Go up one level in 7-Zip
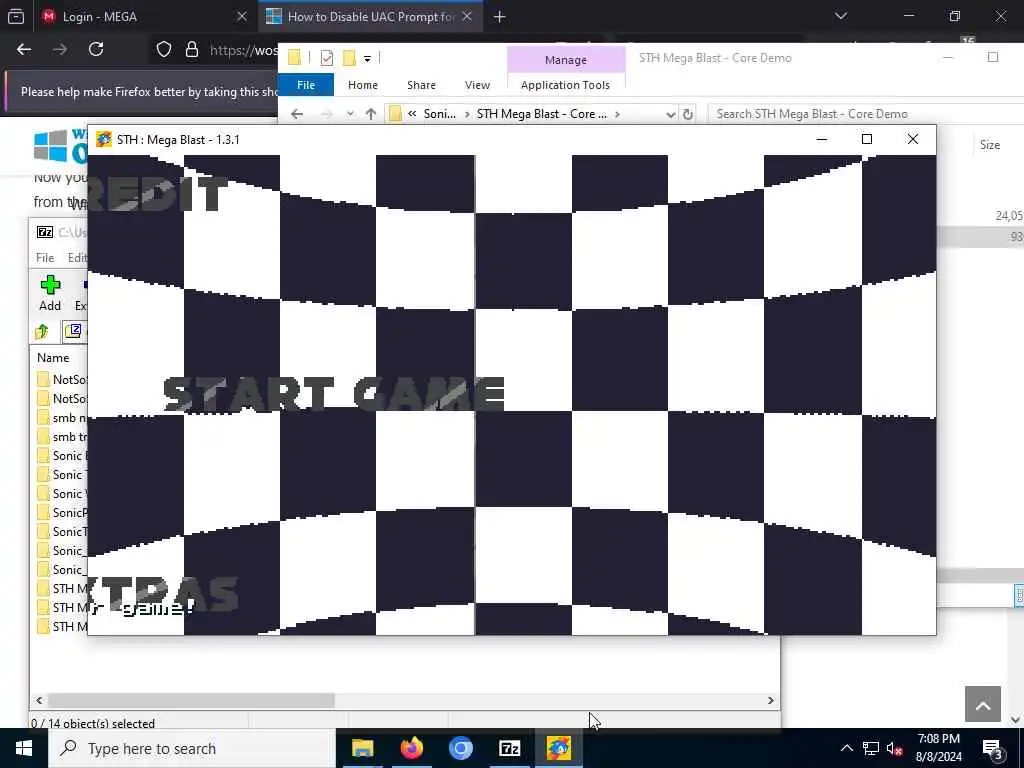The image size is (1024, 768). 42,332
